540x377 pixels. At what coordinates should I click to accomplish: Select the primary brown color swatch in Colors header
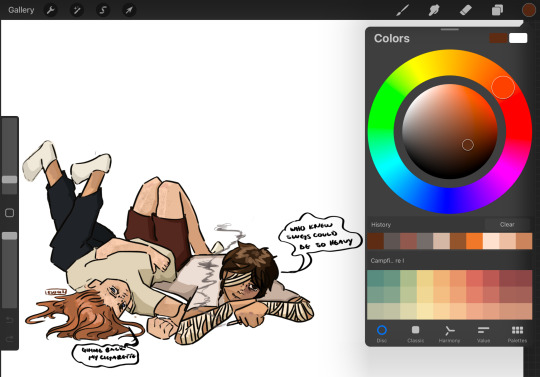(498, 38)
